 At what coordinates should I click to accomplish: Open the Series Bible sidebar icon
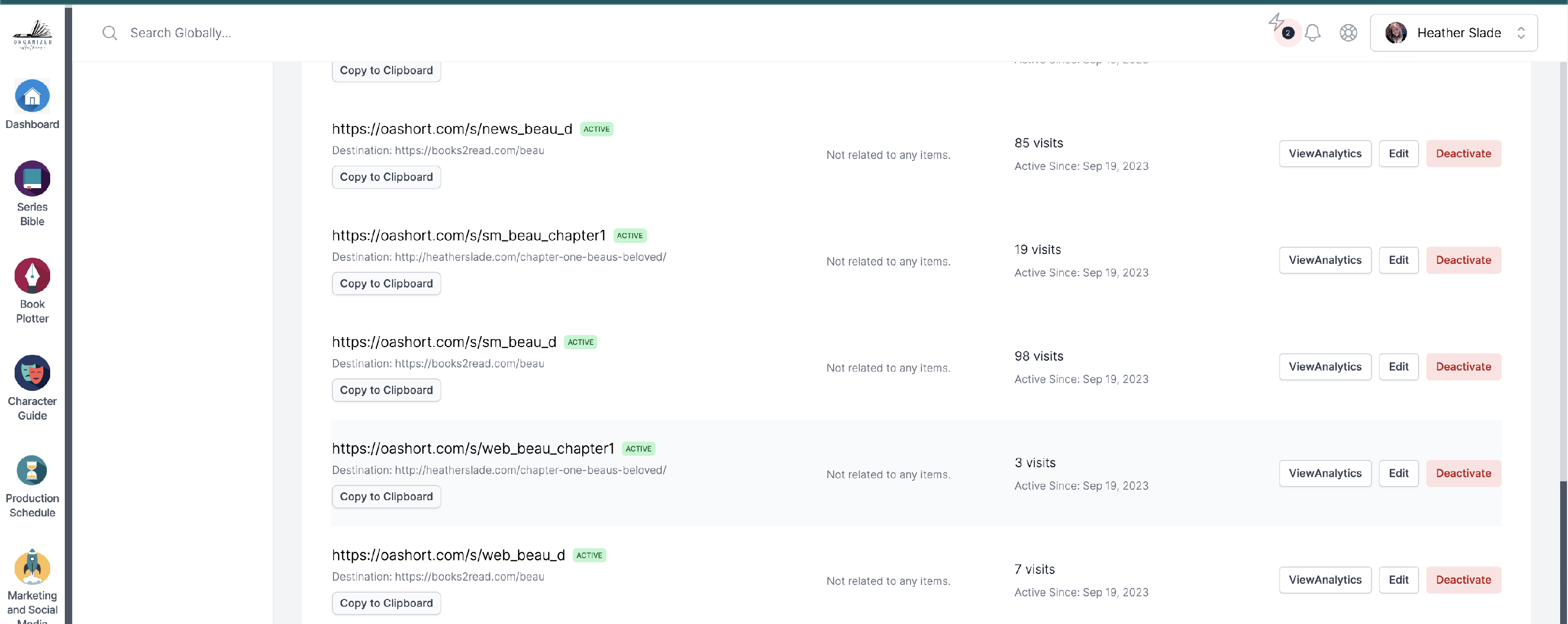(x=32, y=178)
